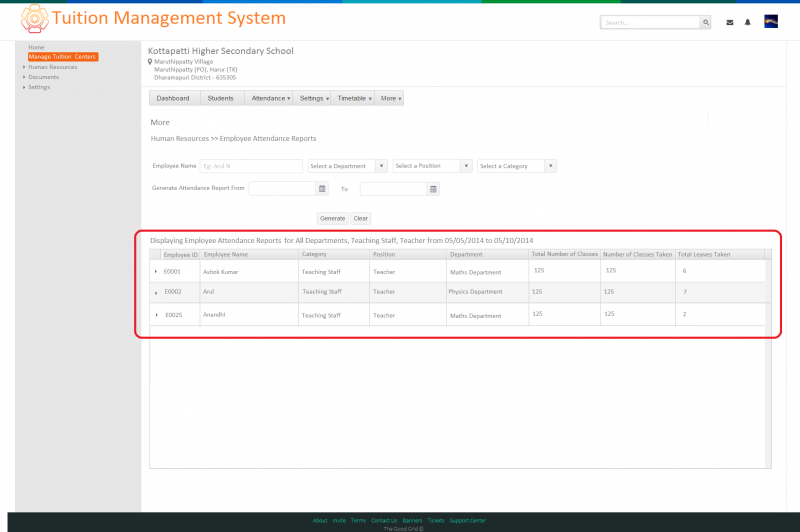Screen dimensions: 800x532
Task: Open the Banners footer link
Action: pos(412,520)
